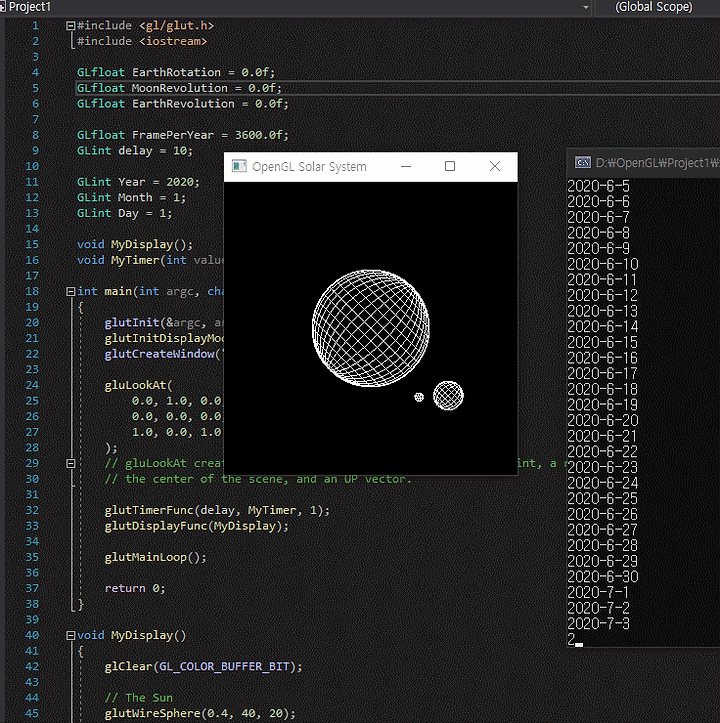Click line number 45 in the gutter
This screenshot has width=720, height=723.
click(x=32, y=714)
